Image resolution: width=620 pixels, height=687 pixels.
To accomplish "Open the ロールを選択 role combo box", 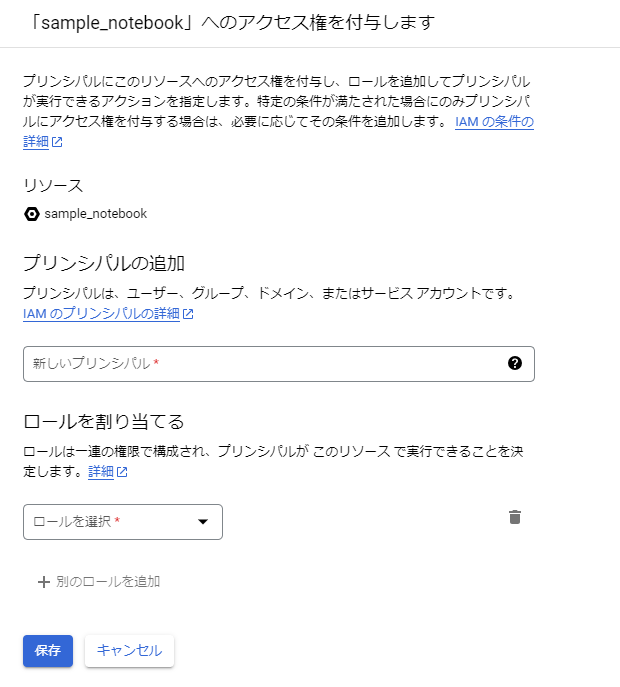I will pos(123,522).
